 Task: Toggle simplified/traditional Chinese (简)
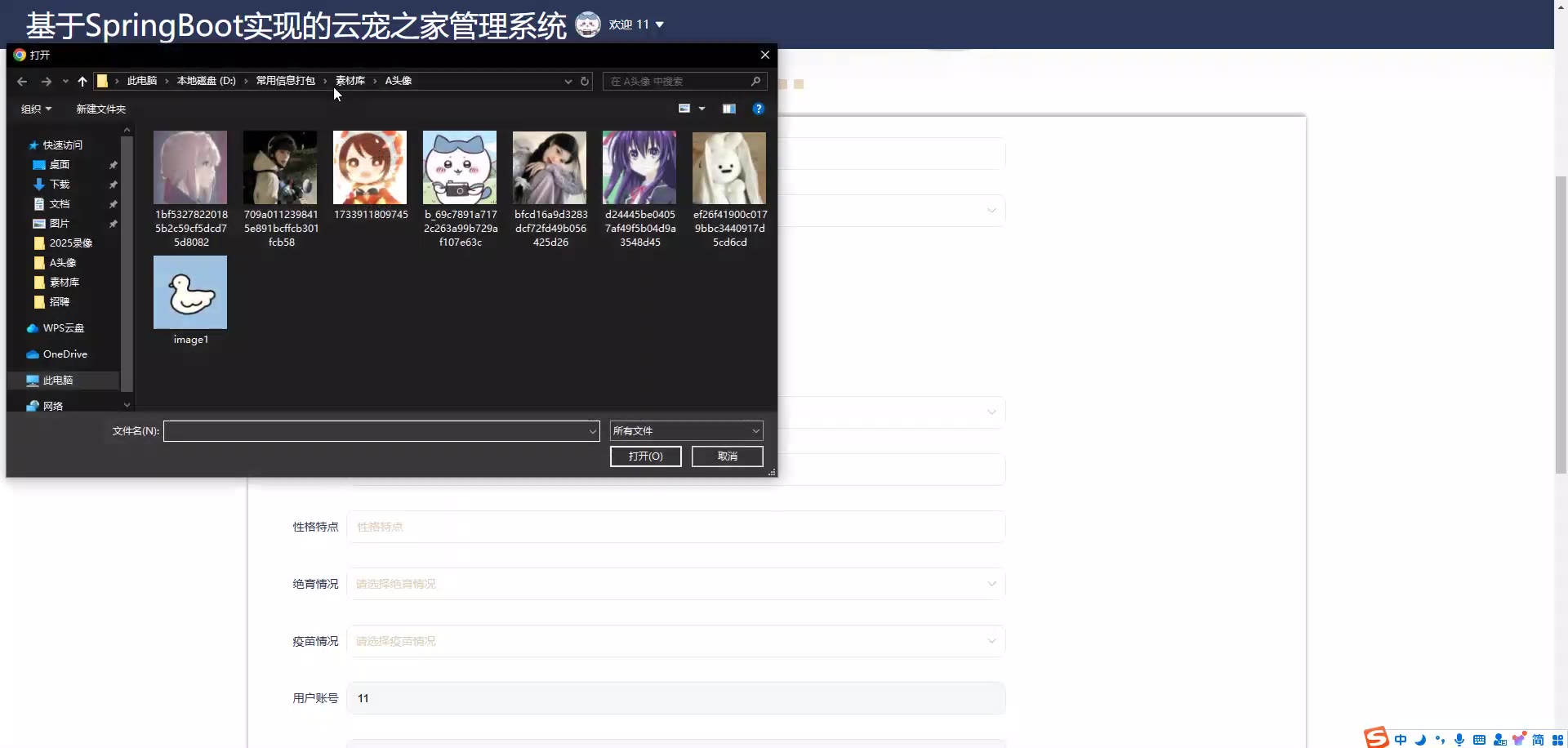click(1539, 740)
